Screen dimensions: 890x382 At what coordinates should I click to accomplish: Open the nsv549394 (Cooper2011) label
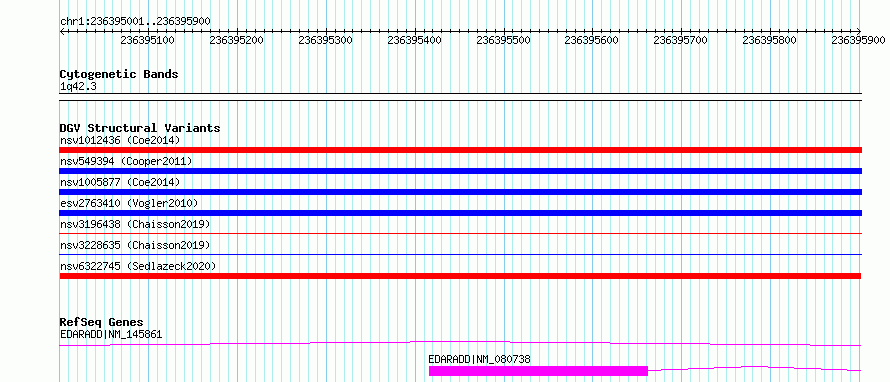click(126, 161)
